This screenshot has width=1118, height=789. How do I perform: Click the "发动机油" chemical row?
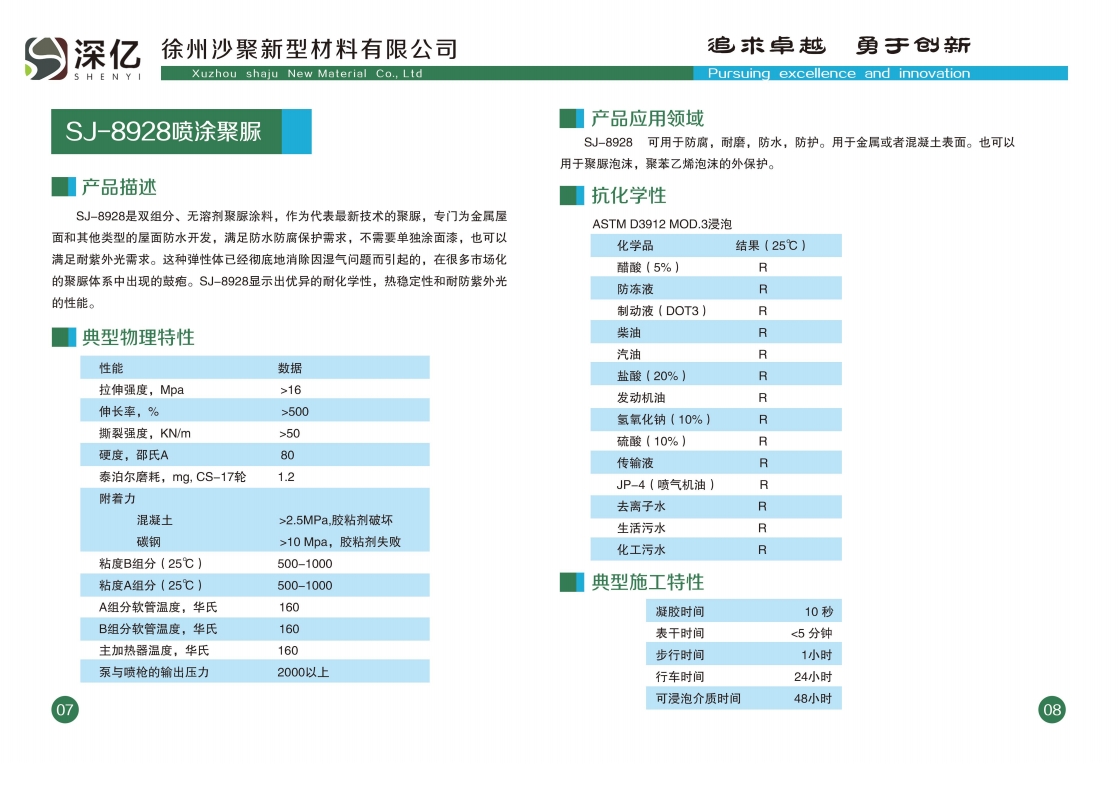716,398
